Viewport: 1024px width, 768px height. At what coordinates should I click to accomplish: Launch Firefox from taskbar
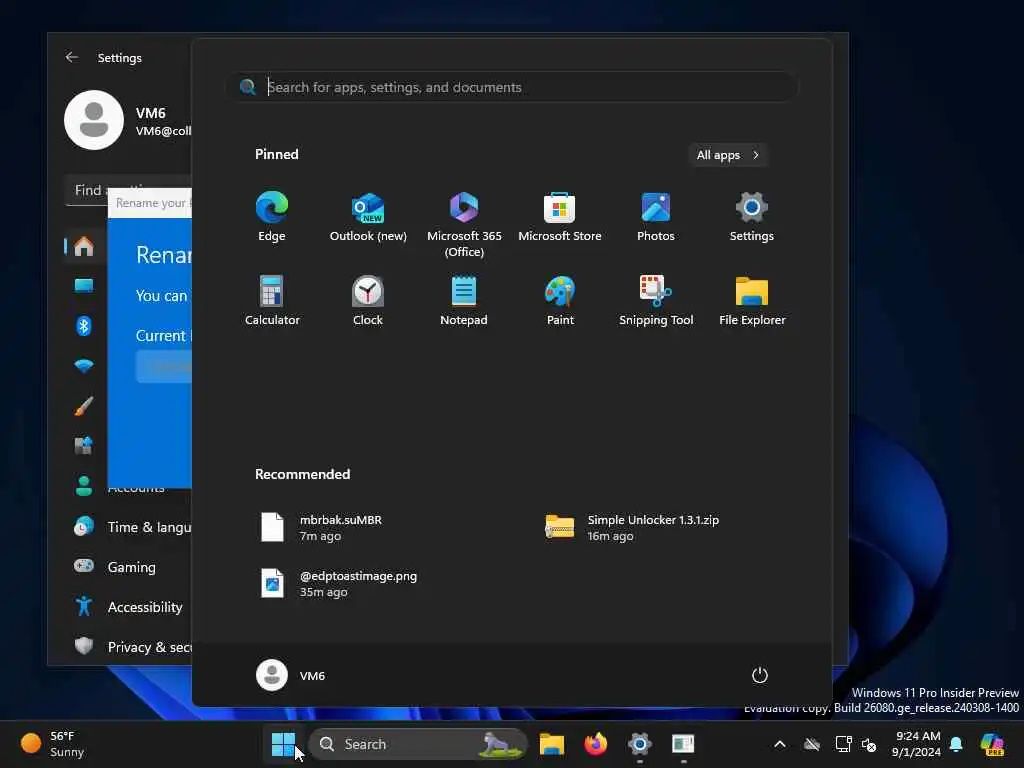coord(596,744)
